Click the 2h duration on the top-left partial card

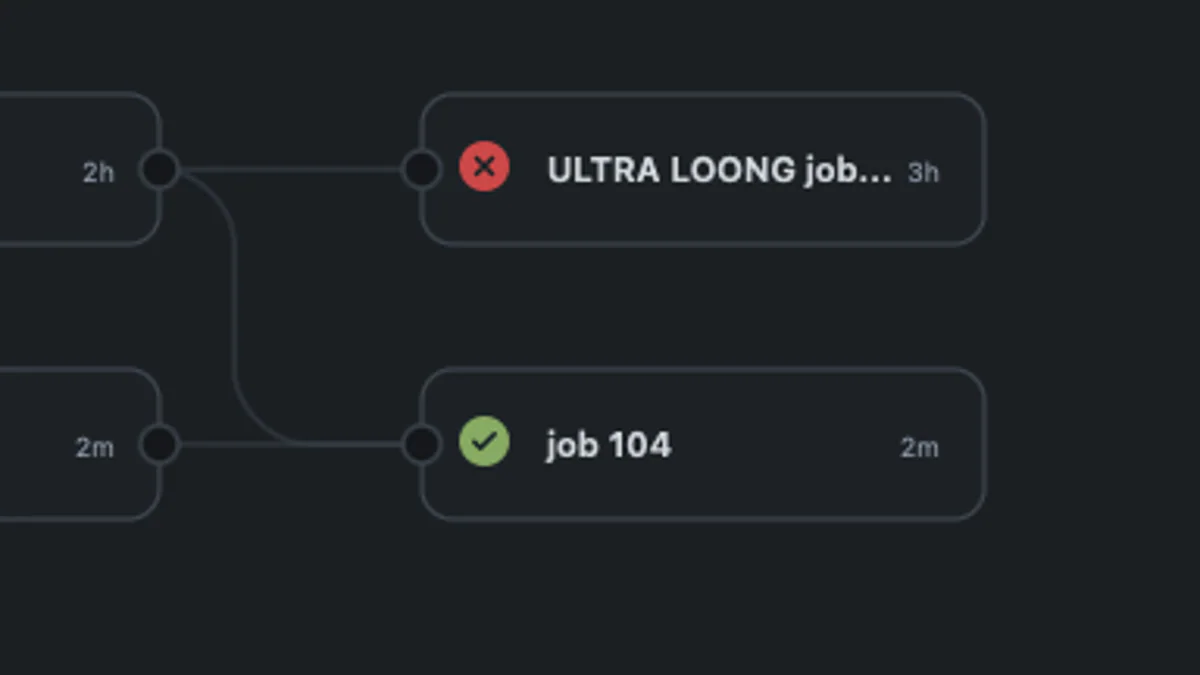[97, 172]
